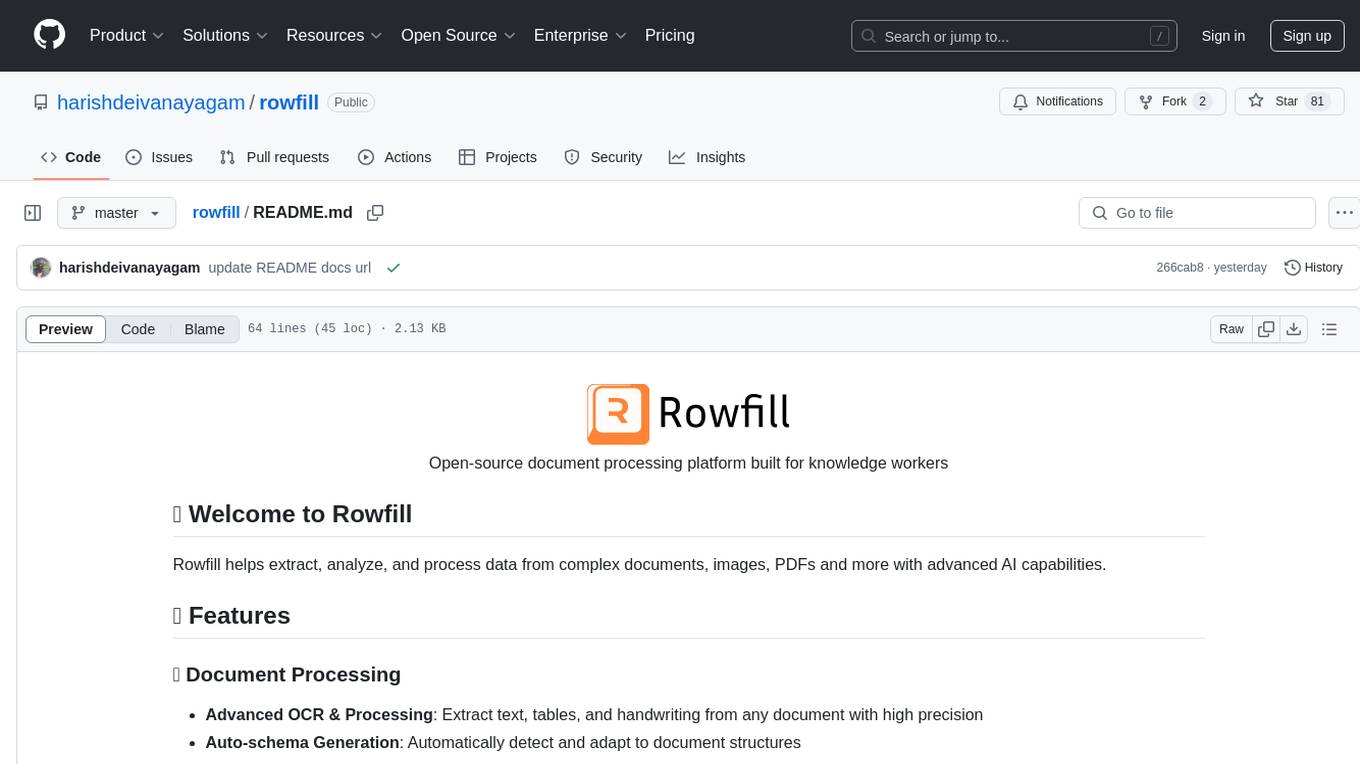Click the Document Processing heading

point(287,674)
